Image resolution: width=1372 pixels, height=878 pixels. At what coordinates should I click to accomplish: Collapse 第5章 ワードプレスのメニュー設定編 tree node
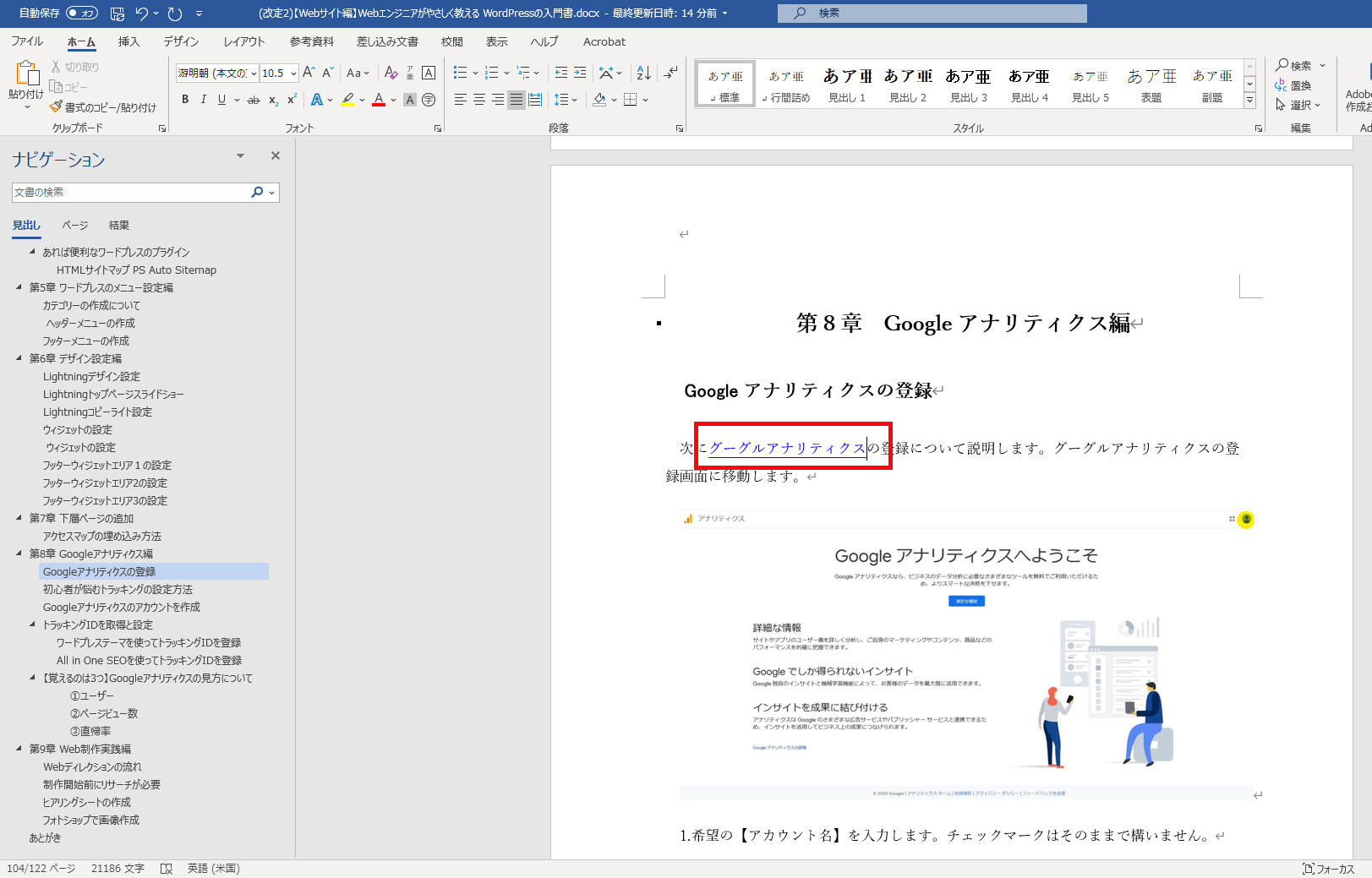coord(19,287)
